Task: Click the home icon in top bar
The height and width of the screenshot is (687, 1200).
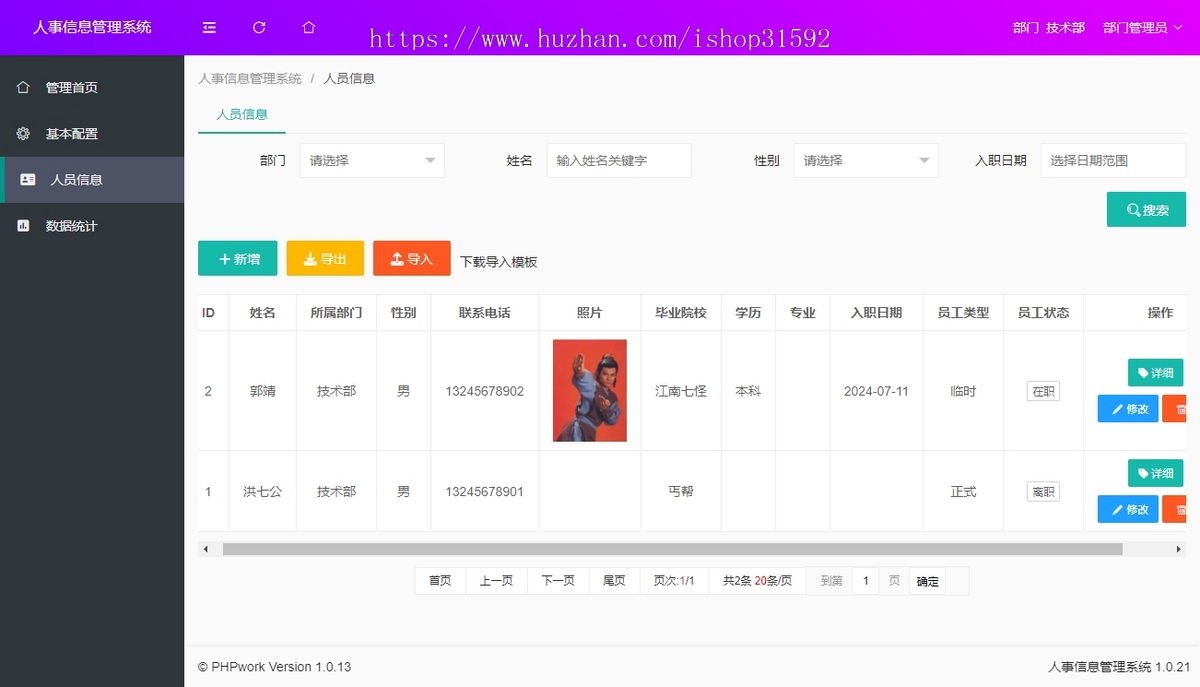Action: pos(309,28)
